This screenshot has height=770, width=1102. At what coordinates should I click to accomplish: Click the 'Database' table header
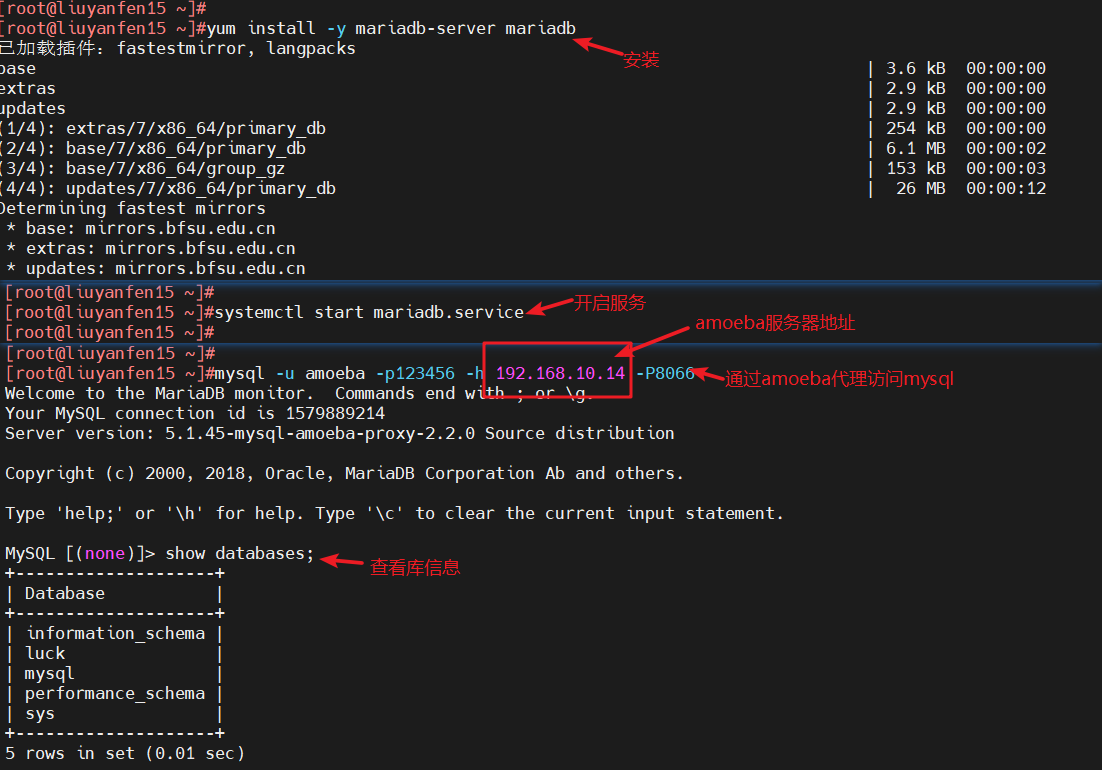[x=65, y=594]
